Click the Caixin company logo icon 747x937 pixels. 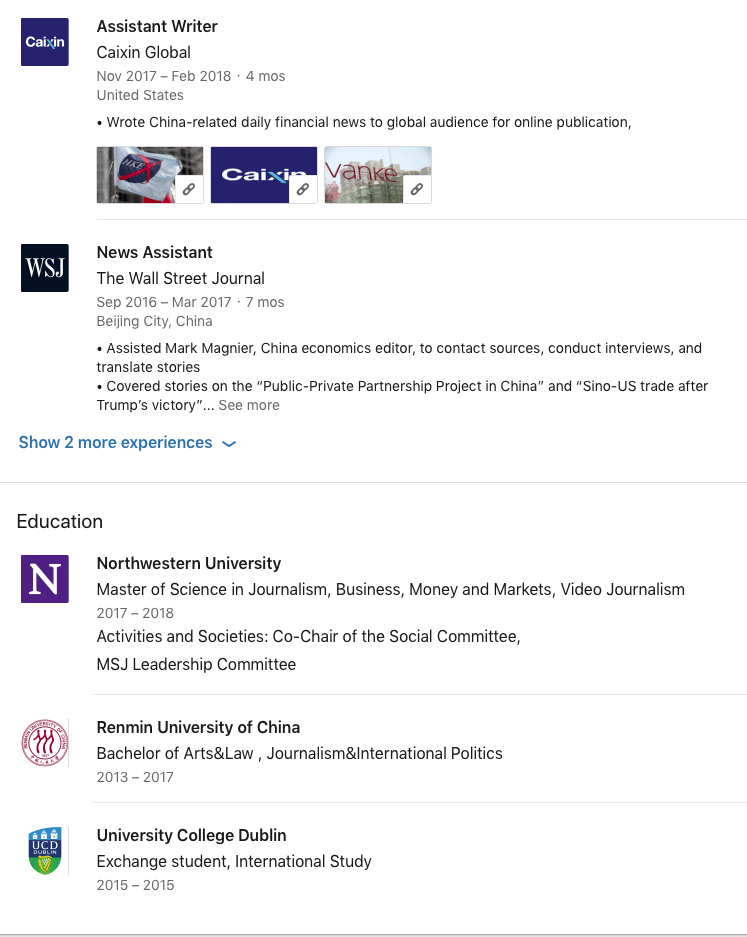[x=45, y=42]
